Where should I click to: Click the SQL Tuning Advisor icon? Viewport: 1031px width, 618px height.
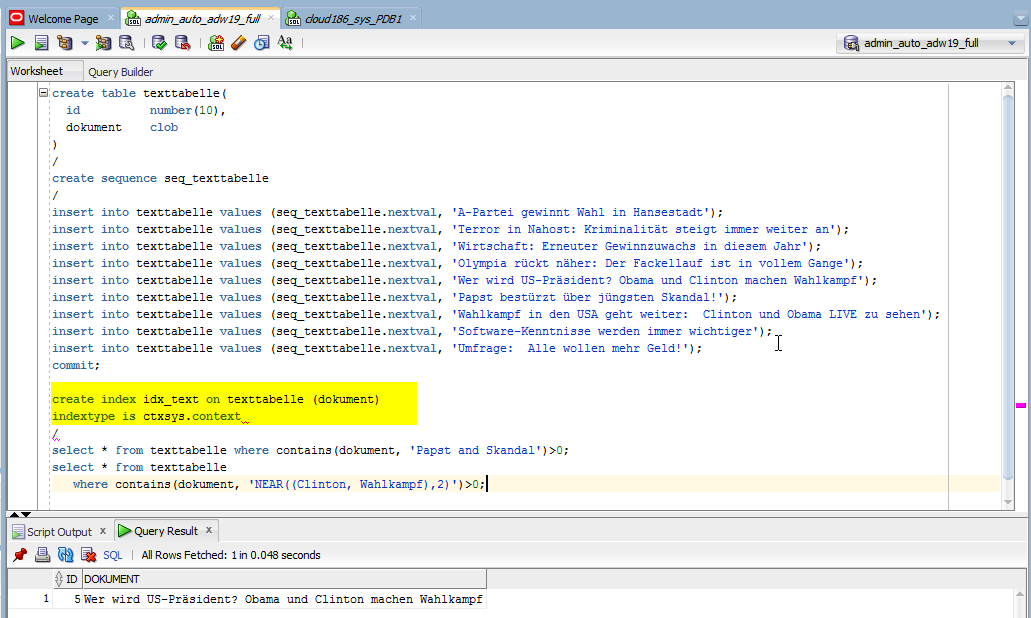(x=126, y=43)
